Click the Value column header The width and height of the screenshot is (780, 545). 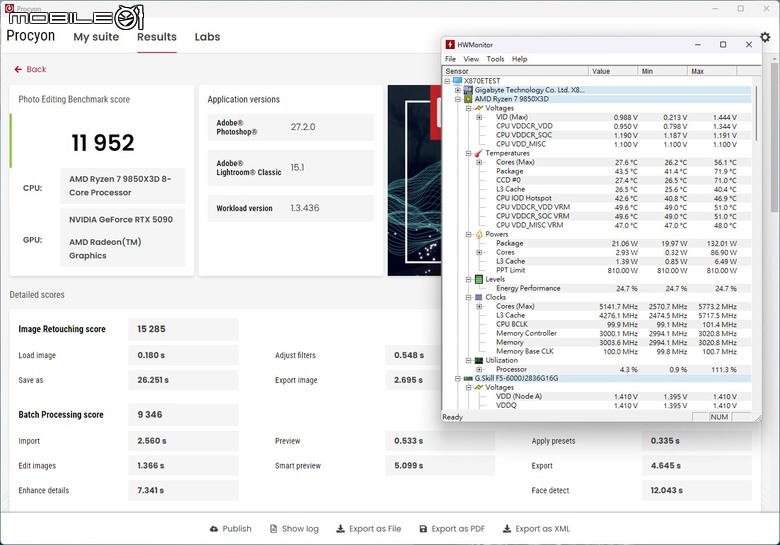tap(613, 71)
